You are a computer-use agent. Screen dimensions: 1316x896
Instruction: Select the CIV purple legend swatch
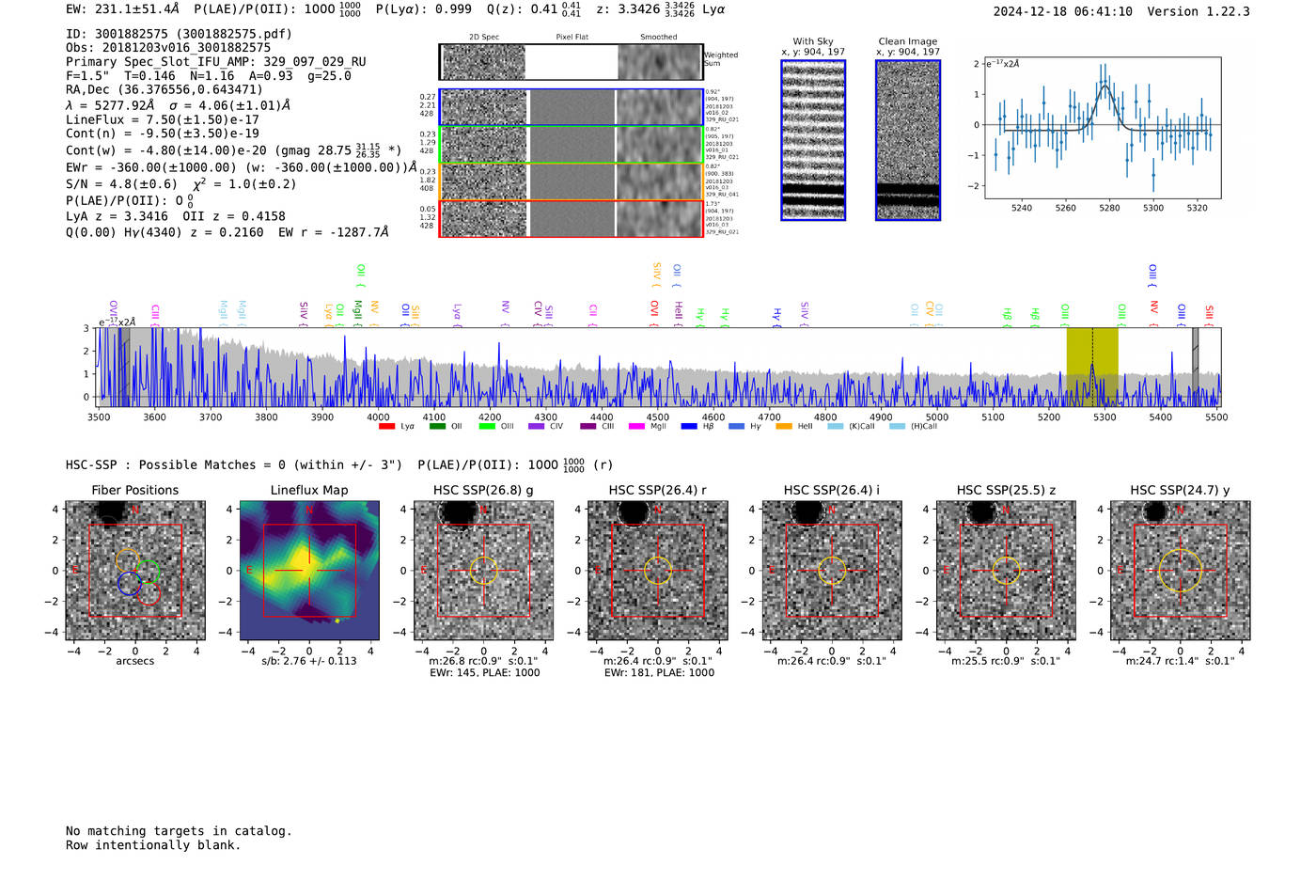click(x=536, y=427)
